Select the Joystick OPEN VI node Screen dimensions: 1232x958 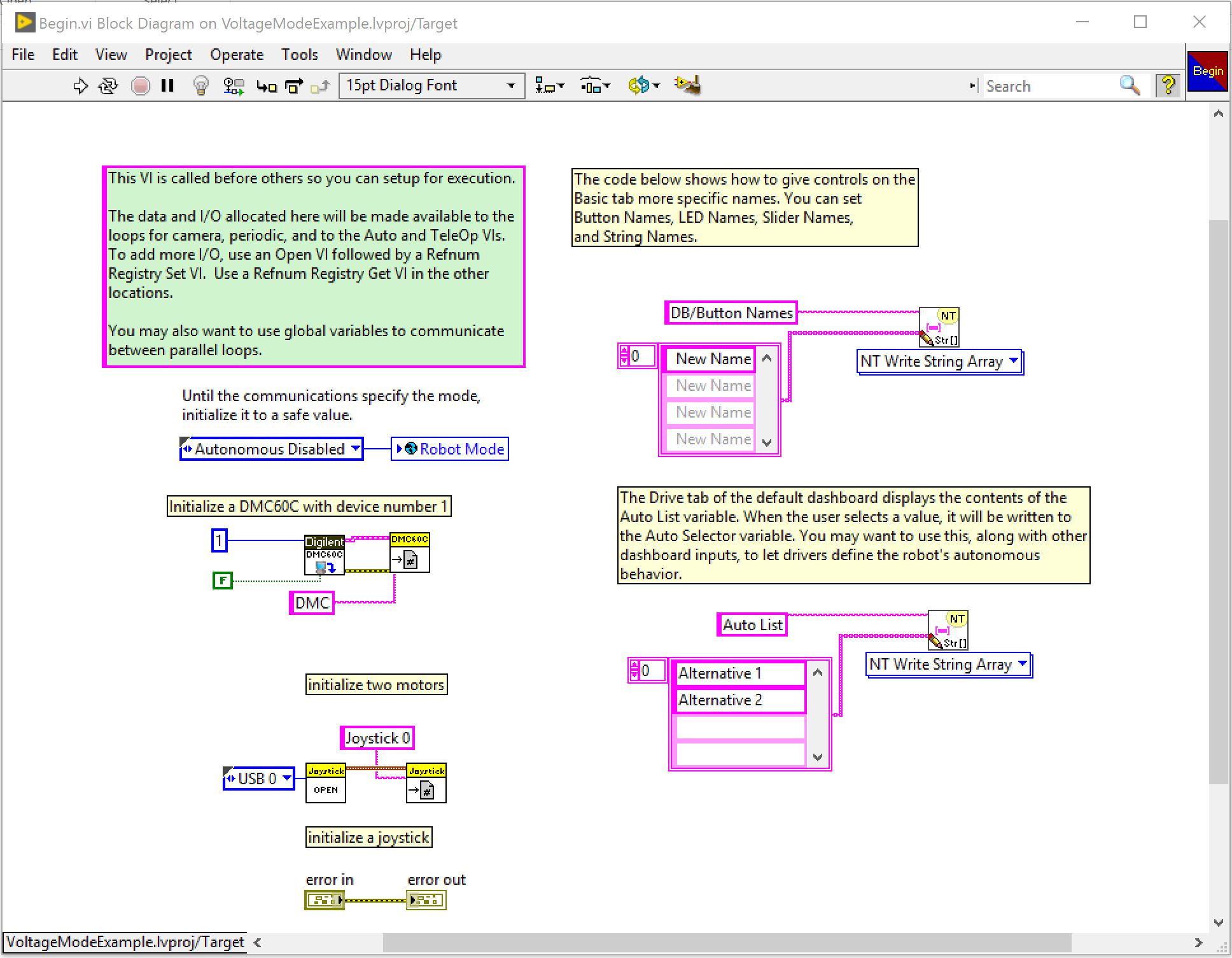coord(326,783)
